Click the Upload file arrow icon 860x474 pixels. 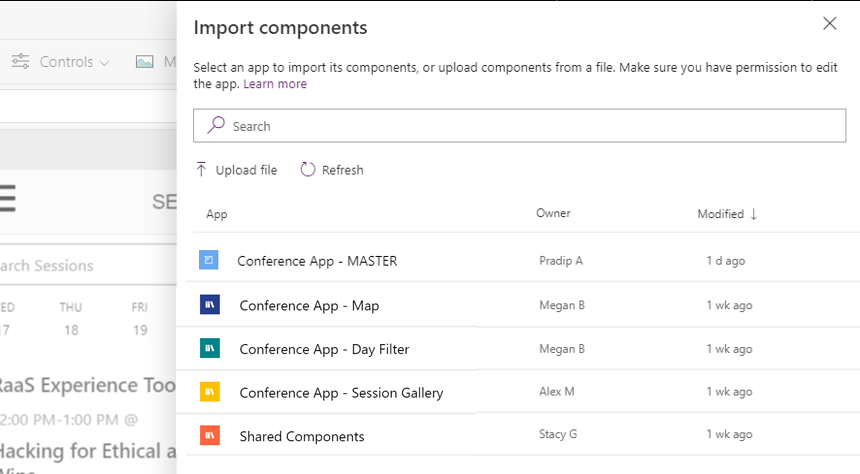click(x=202, y=170)
